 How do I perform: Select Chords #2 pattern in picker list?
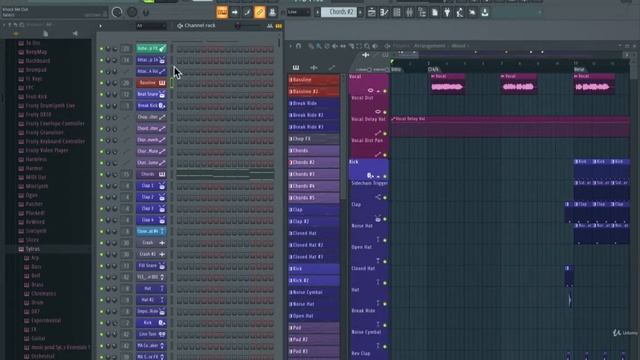click(313, 162)
